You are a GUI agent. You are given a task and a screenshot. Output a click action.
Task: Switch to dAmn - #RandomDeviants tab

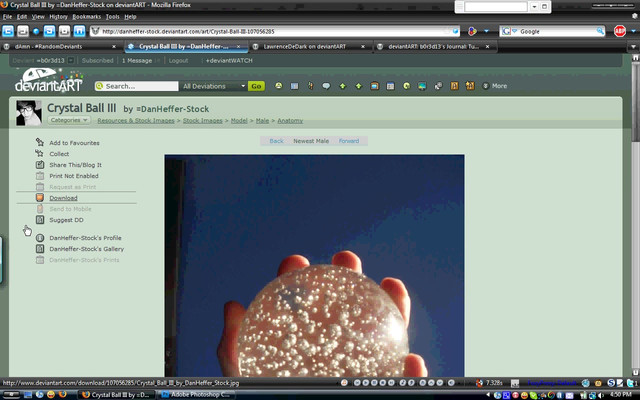[60, 47]
